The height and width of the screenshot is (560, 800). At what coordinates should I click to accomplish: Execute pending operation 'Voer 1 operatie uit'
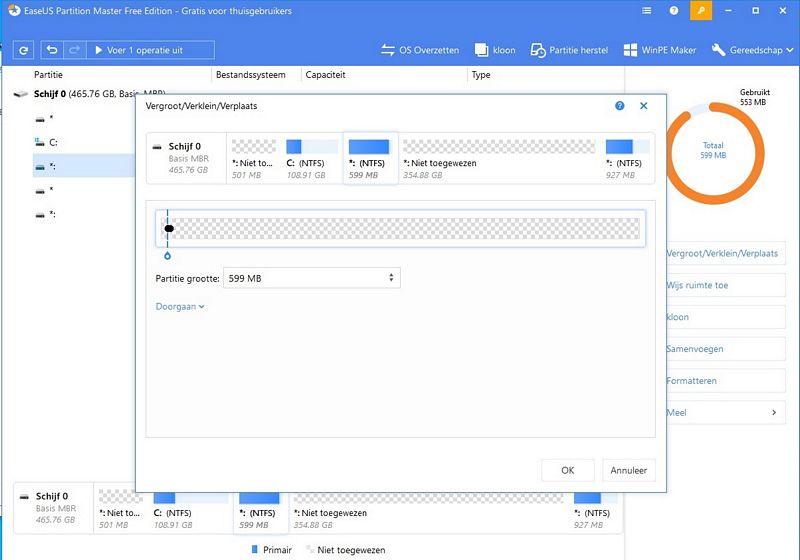point(151,50)
